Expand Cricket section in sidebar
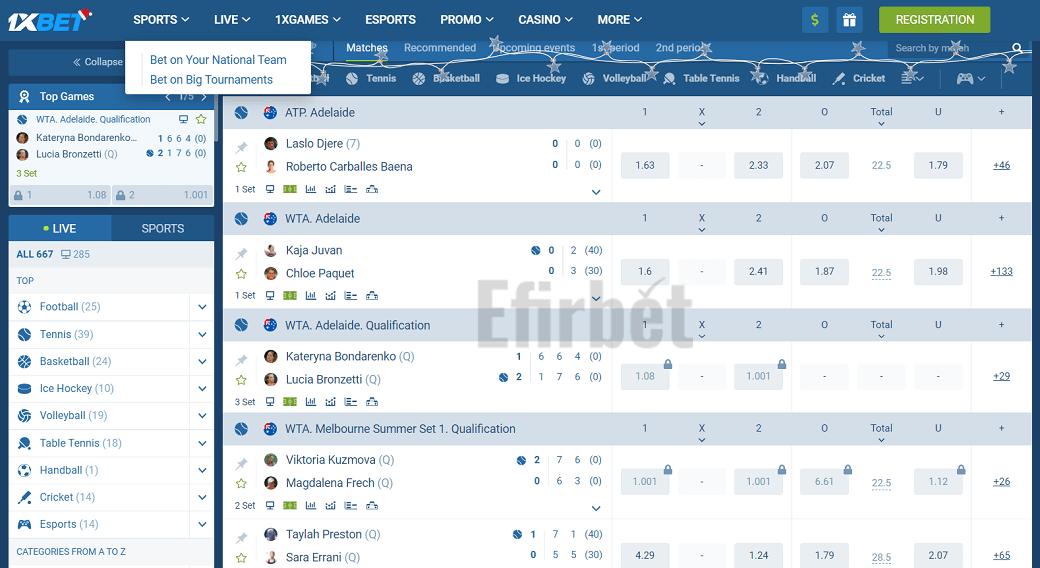The height and width of the screenshot is (568, 1040). [x=202, y=497]
